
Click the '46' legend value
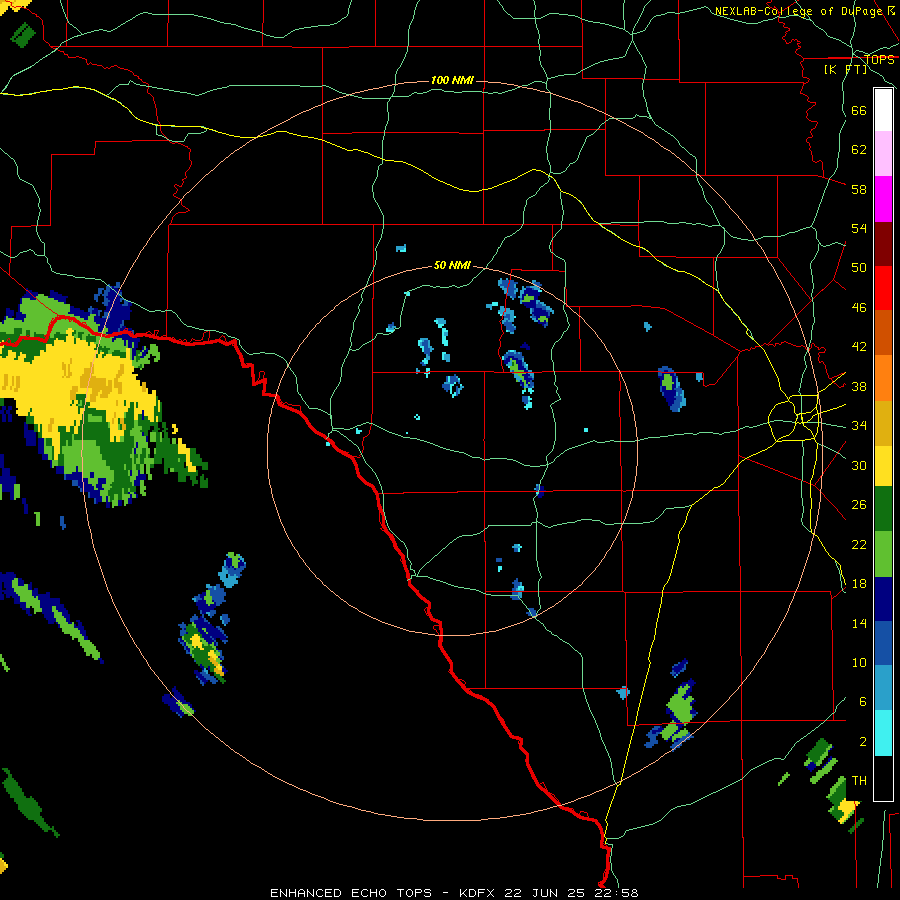pos(859,308)
